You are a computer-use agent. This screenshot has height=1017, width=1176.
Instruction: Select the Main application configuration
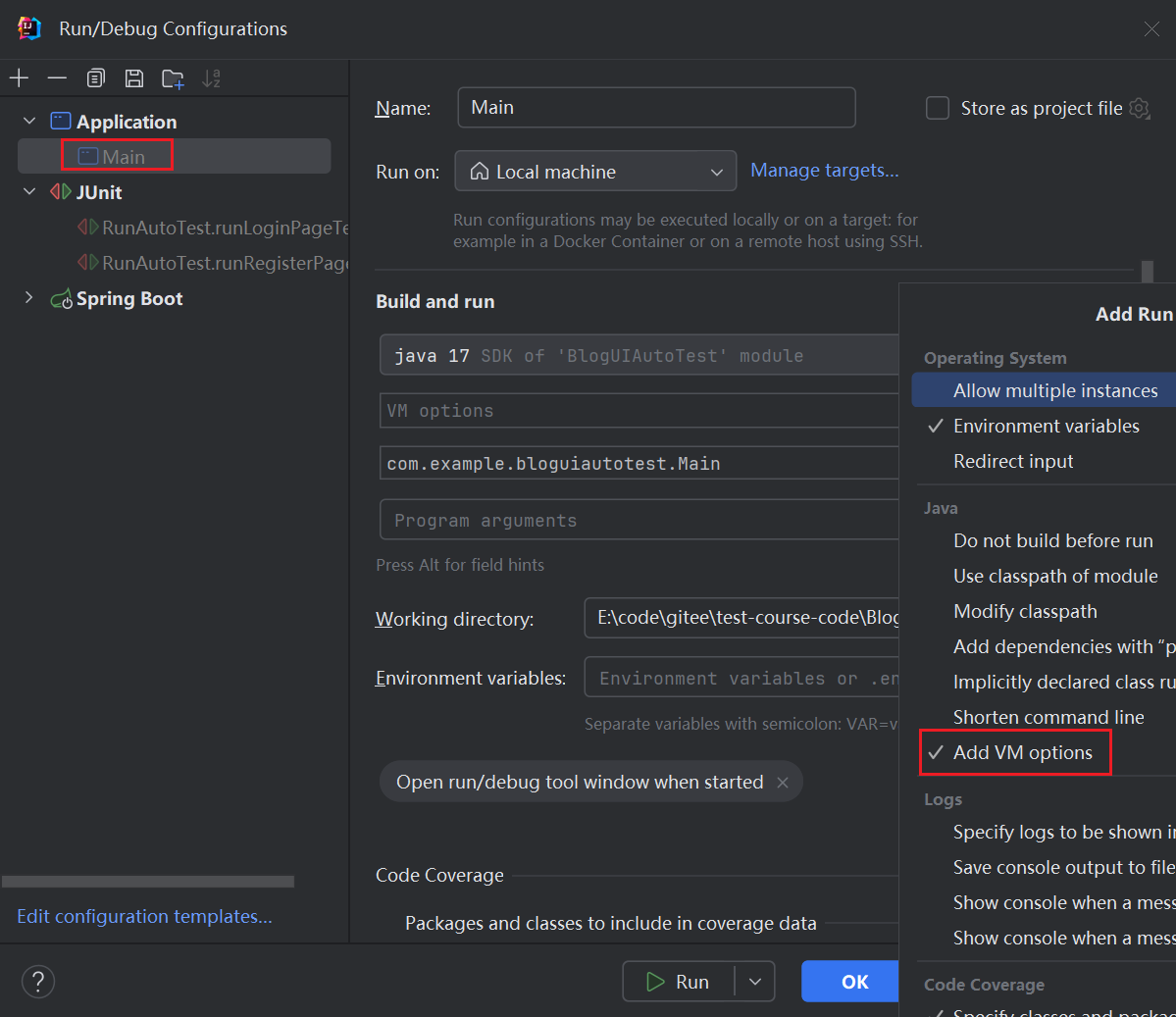pos(174,156)
